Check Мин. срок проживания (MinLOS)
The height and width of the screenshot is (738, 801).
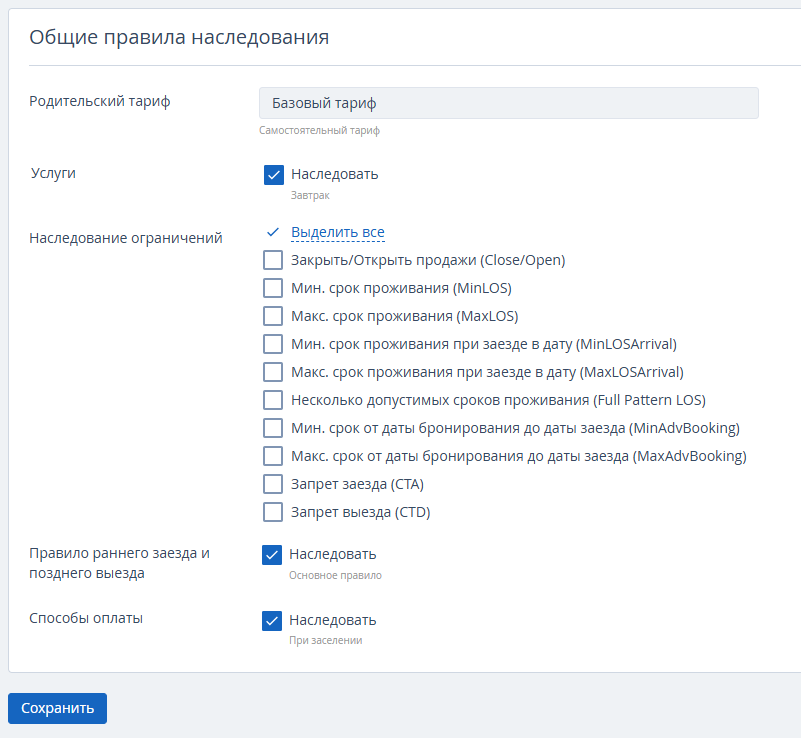pyautogui.click(x=273, y=288)
